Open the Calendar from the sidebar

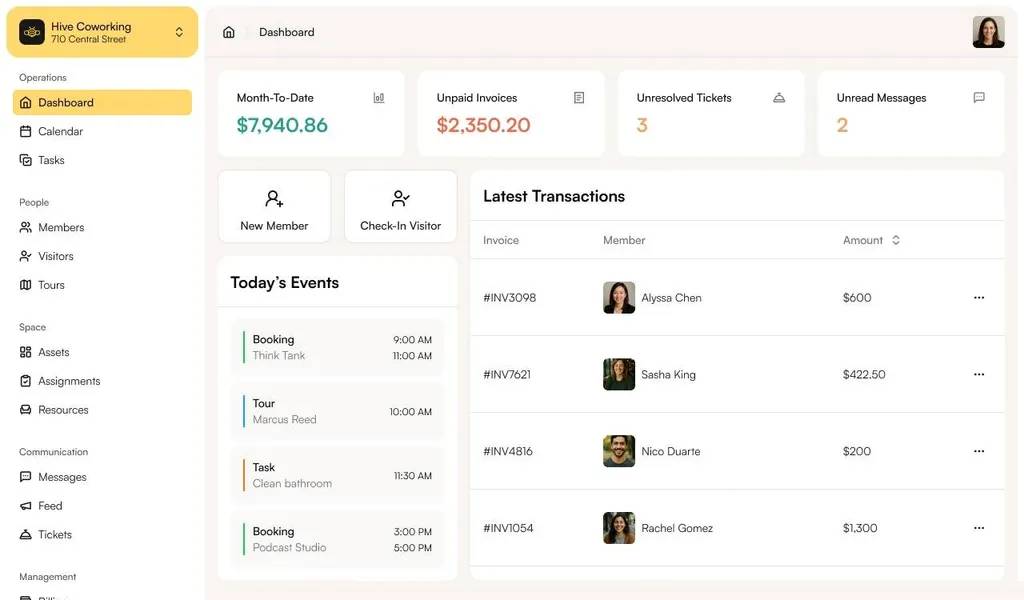(x=62, y=130)
